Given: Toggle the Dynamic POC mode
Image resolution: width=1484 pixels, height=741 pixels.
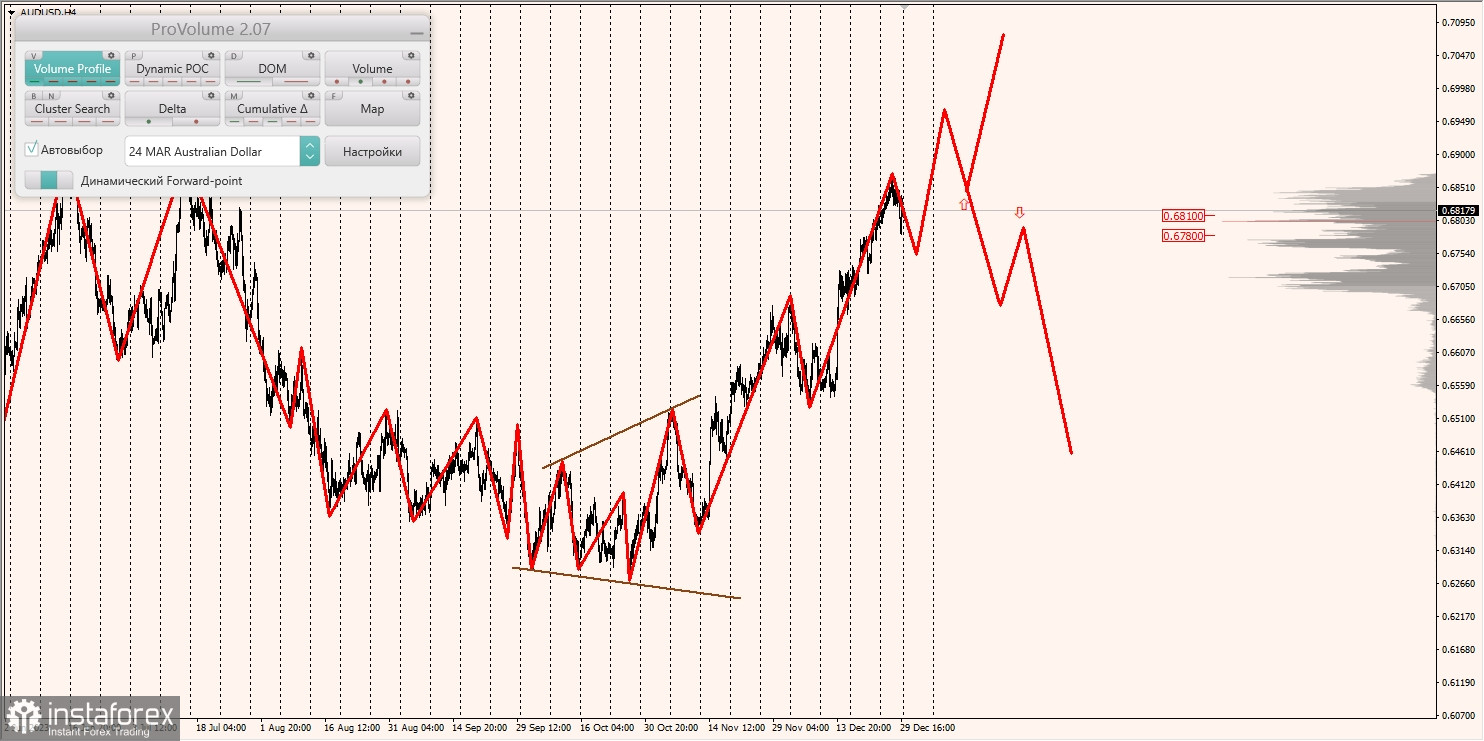Looking at the screenshot, I should coord(172,69).
